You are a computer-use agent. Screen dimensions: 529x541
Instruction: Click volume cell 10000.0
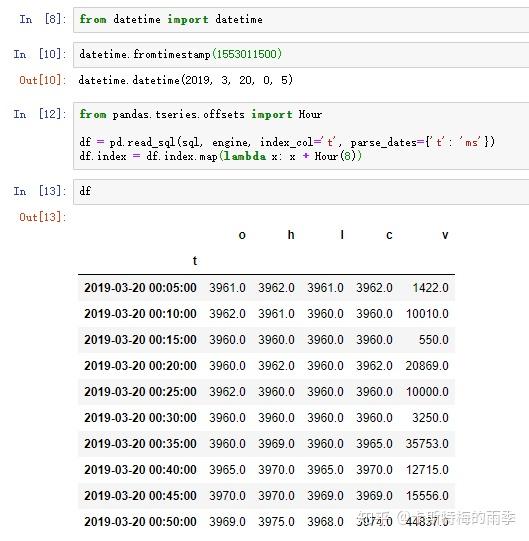[x=427, y=392]
